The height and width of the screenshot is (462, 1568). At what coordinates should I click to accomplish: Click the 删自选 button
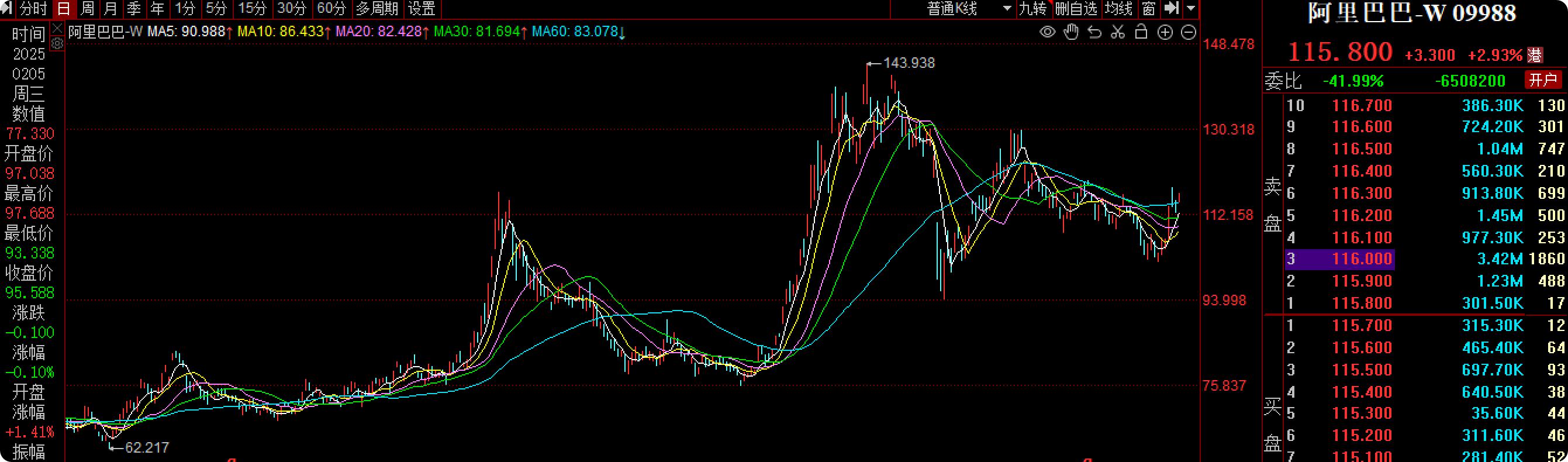[1076, 9]
